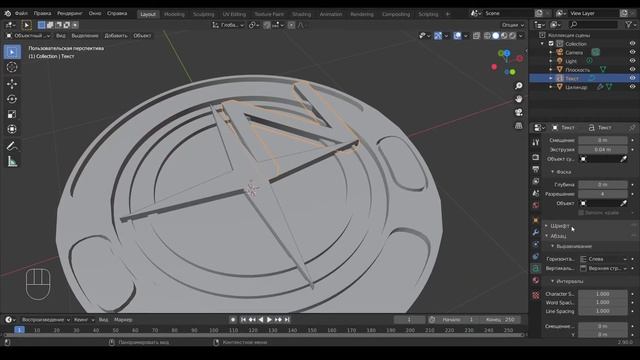Screen dimensions: 640x360
Task: Open horizontal alignment Слева dropdown
Action: (x=603, y=259)
